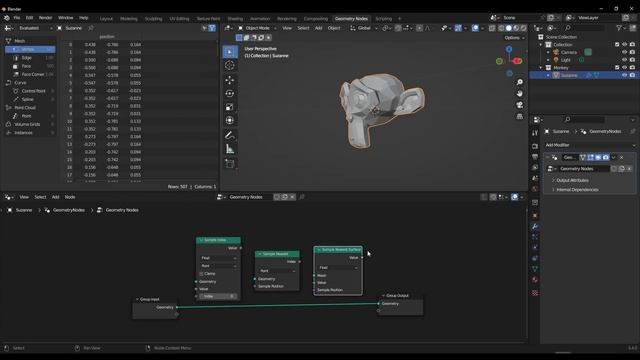The image size is (640, 360).
Task: Open the Material properties tab
Action: (535, 280)
